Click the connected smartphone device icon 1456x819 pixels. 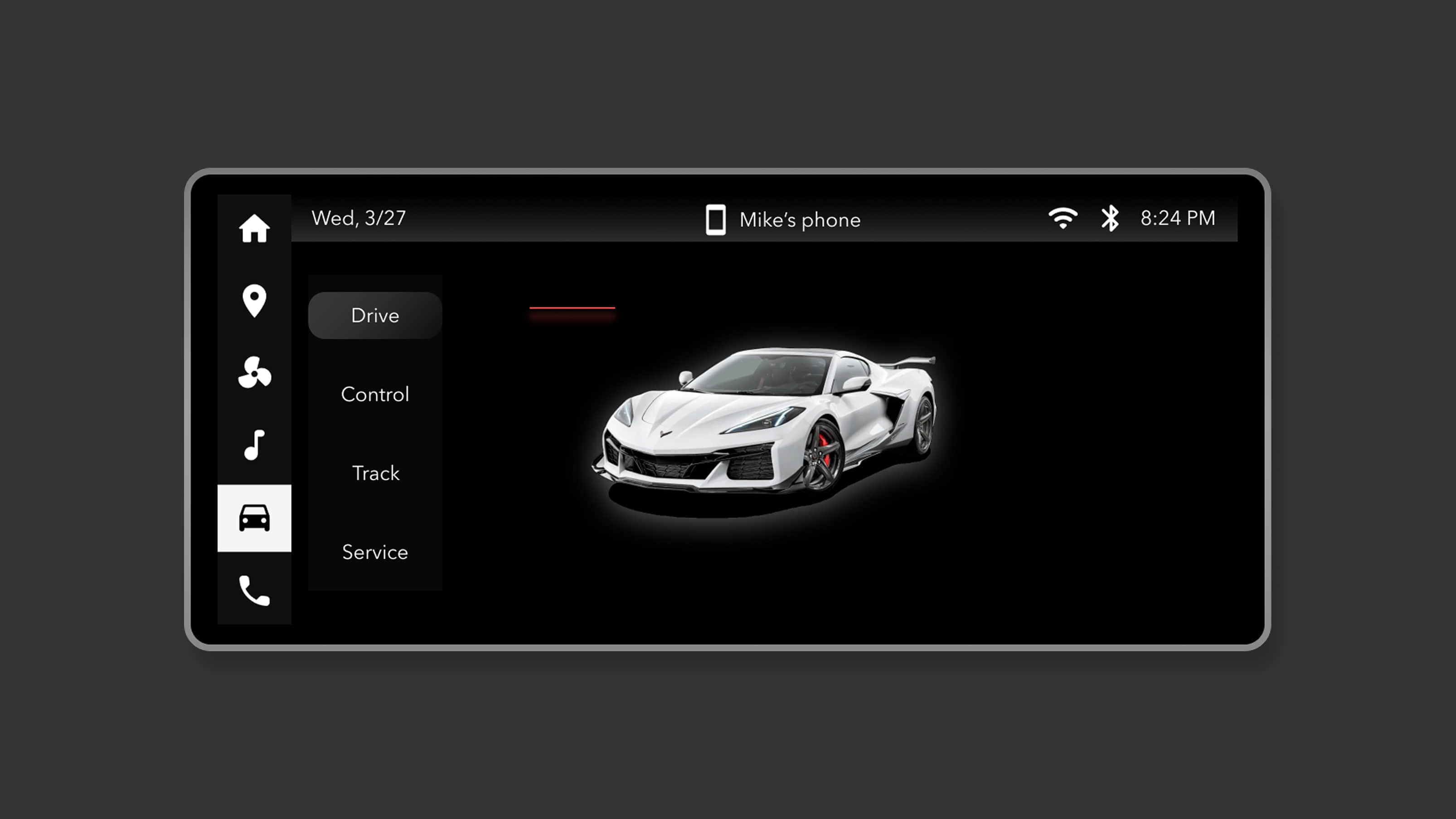tap(715, 219)
